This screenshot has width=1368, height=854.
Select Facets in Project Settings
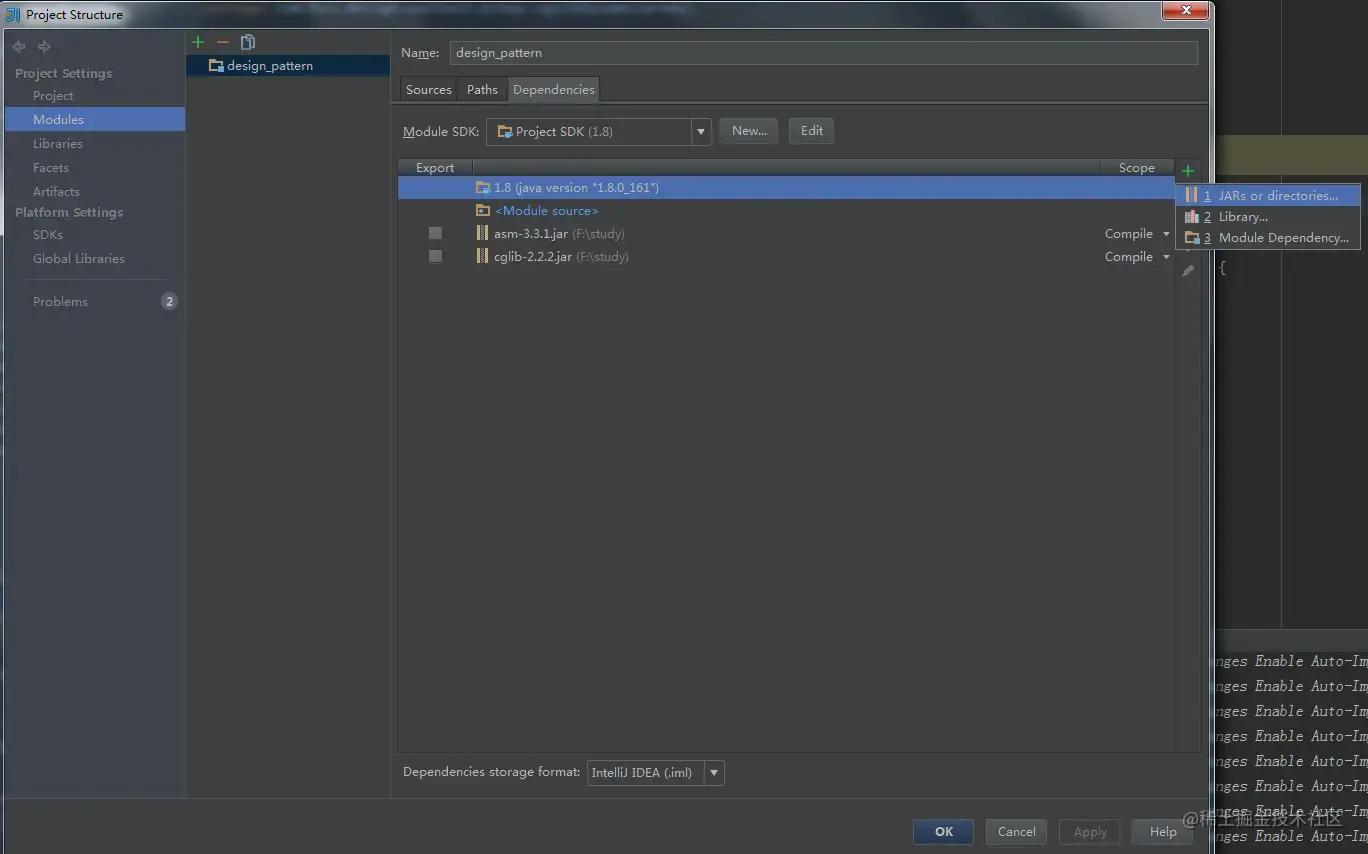point(95,167)
